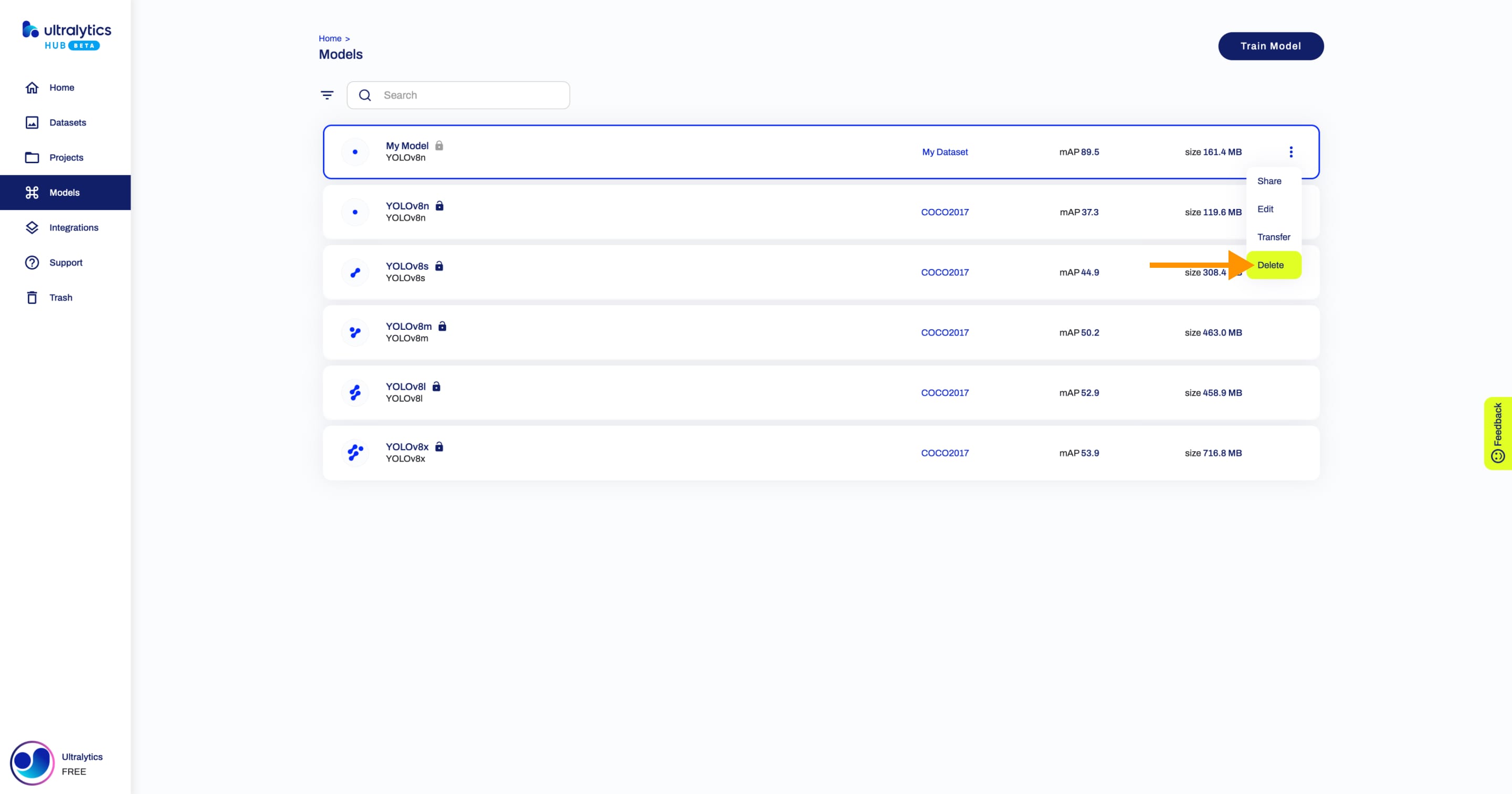Viewport: 1512px width, 794px height.
Task: Click the Share option in context menu
Action: pos(1269,180)
